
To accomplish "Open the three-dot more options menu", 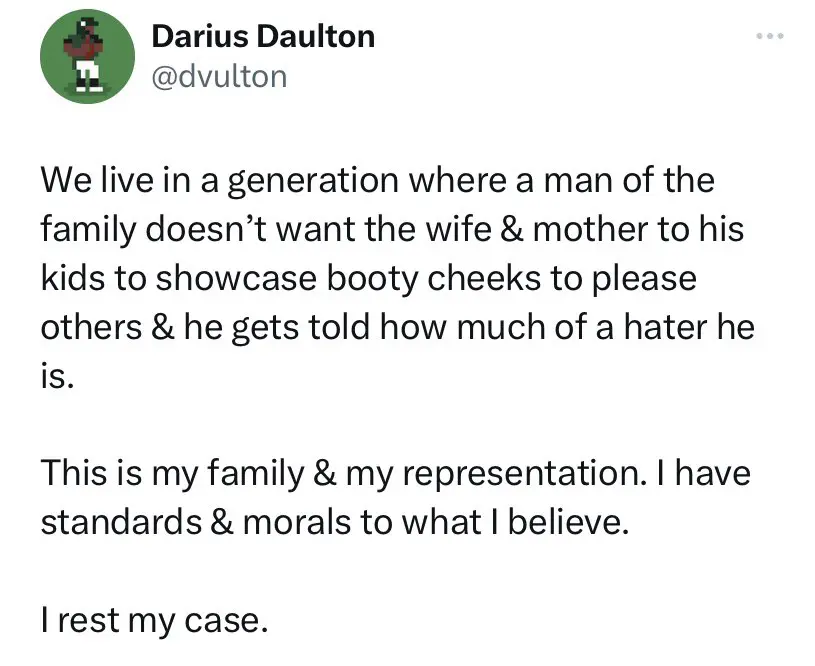I will [x=769, y=37].
